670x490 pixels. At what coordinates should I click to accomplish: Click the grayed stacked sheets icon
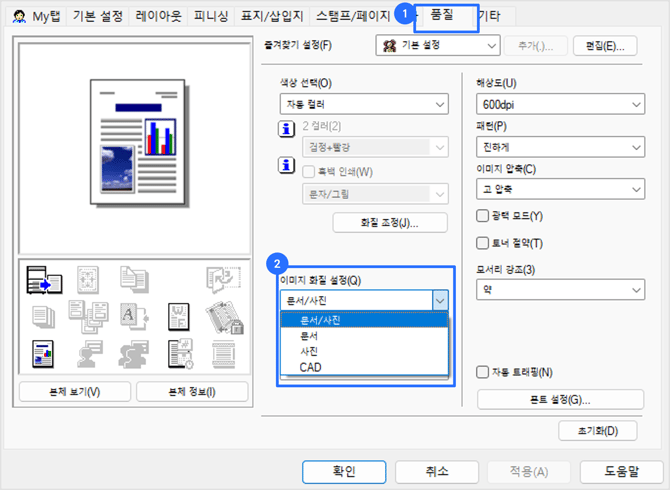tap(43, 317)
